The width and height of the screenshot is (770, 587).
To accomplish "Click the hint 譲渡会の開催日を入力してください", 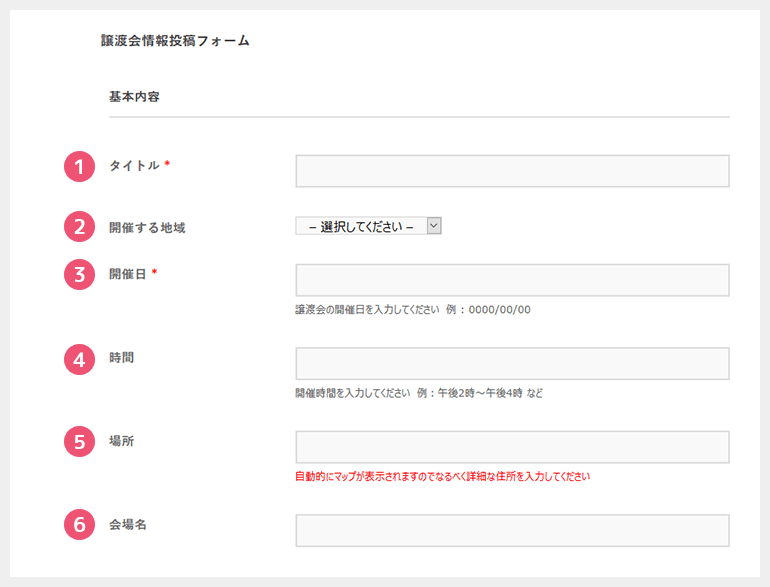I will (367, 309).
